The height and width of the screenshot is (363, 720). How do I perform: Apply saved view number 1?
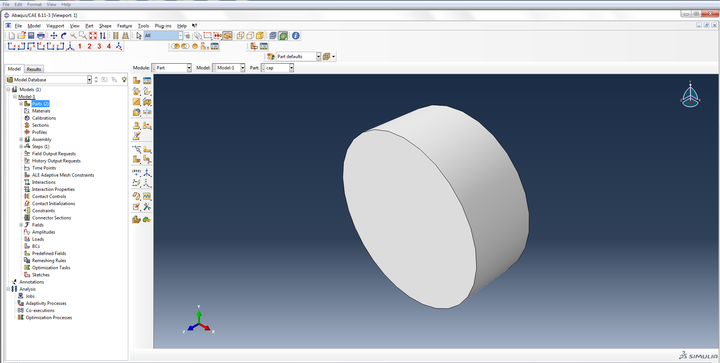click(x=79, y=46)
